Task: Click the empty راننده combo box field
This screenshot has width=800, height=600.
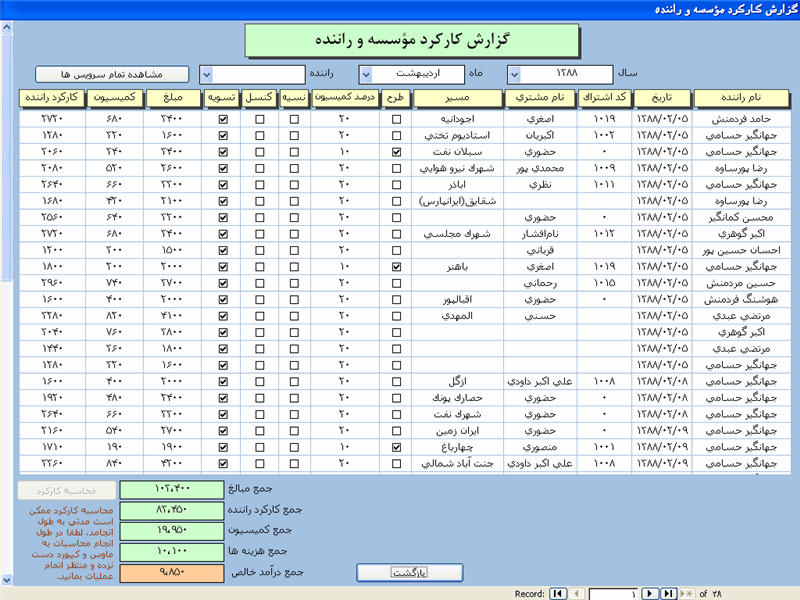Action: tap(252, 74)
